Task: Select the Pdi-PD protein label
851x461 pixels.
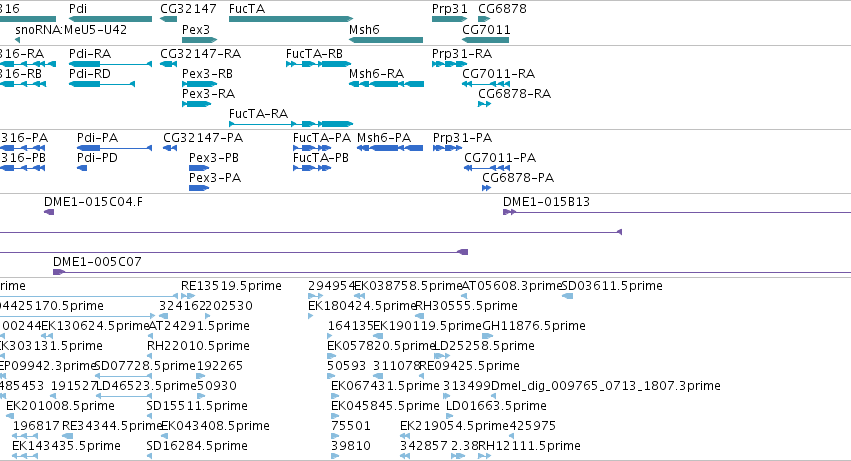Action: point(97,158)
